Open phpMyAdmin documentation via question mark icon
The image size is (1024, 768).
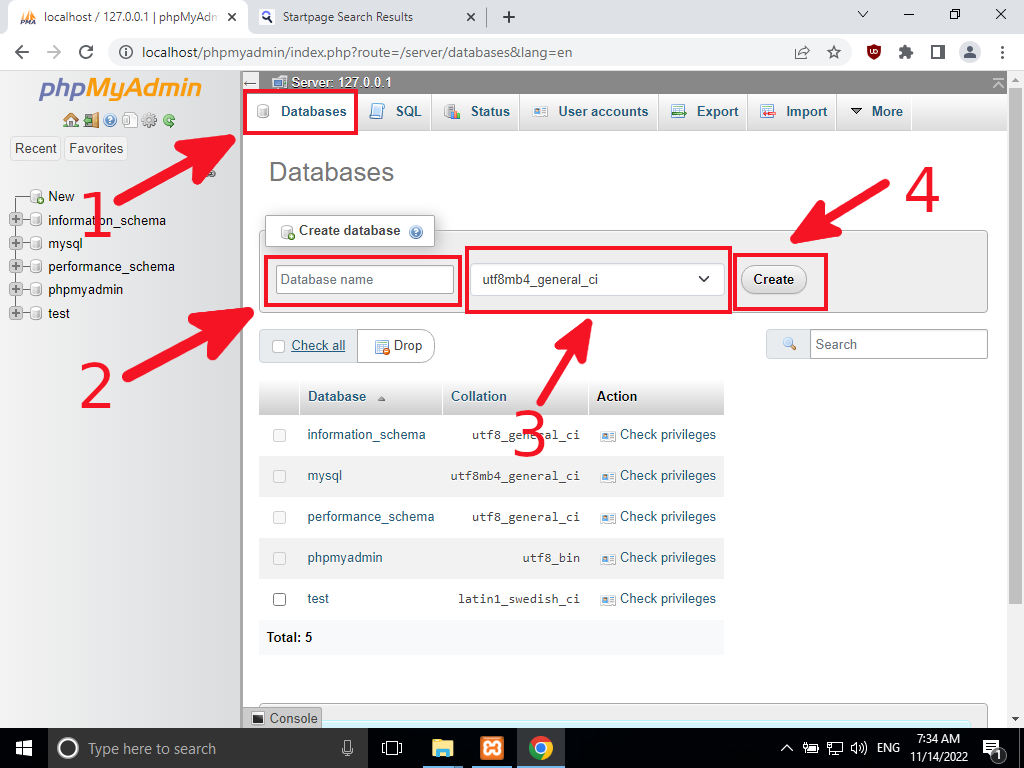110,120
